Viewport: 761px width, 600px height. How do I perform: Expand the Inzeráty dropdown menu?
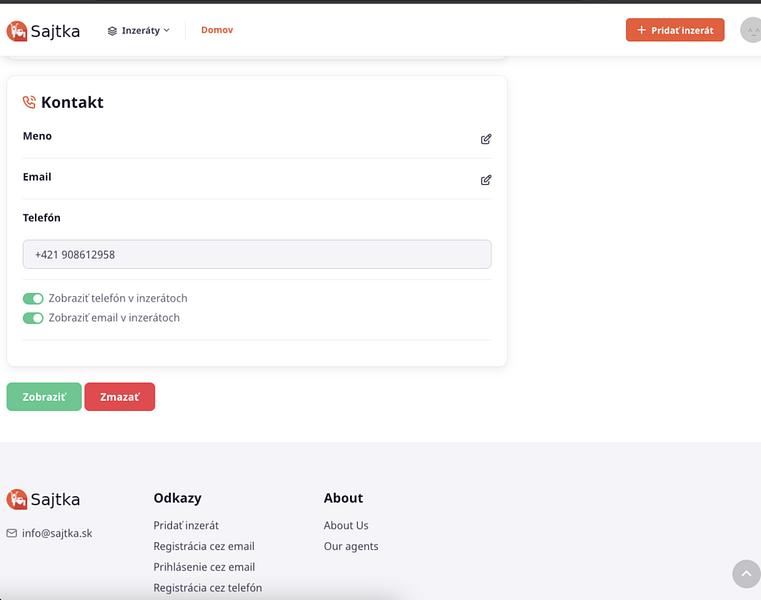139,31
